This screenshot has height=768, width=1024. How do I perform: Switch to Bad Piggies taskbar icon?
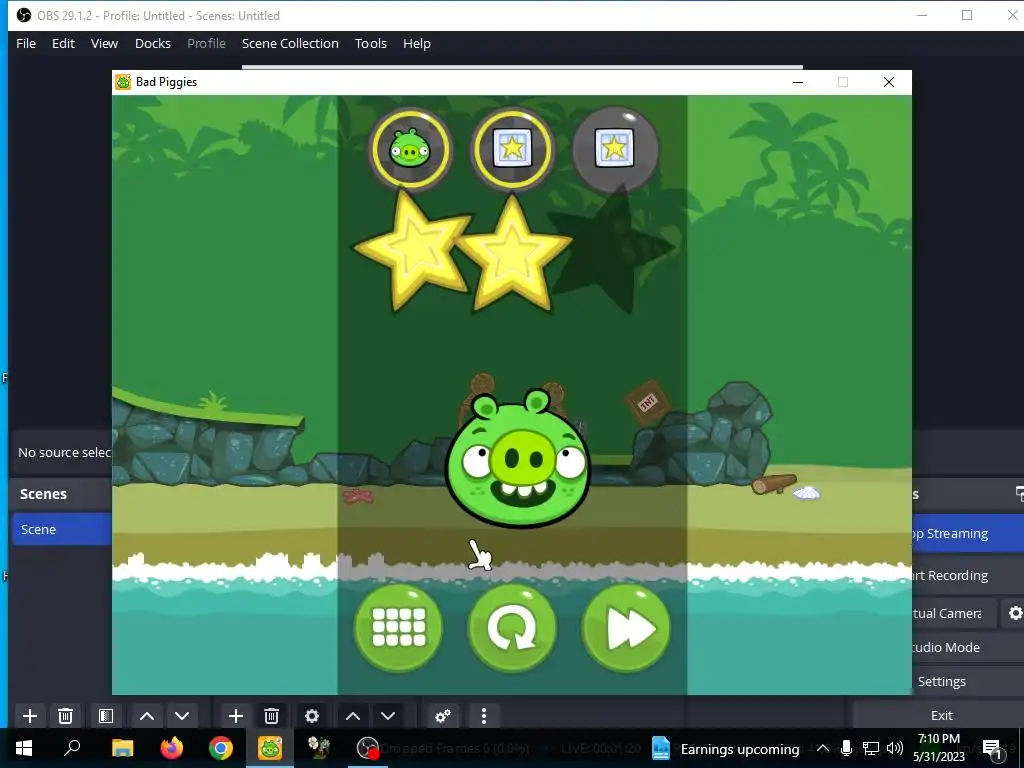[270, 748]
